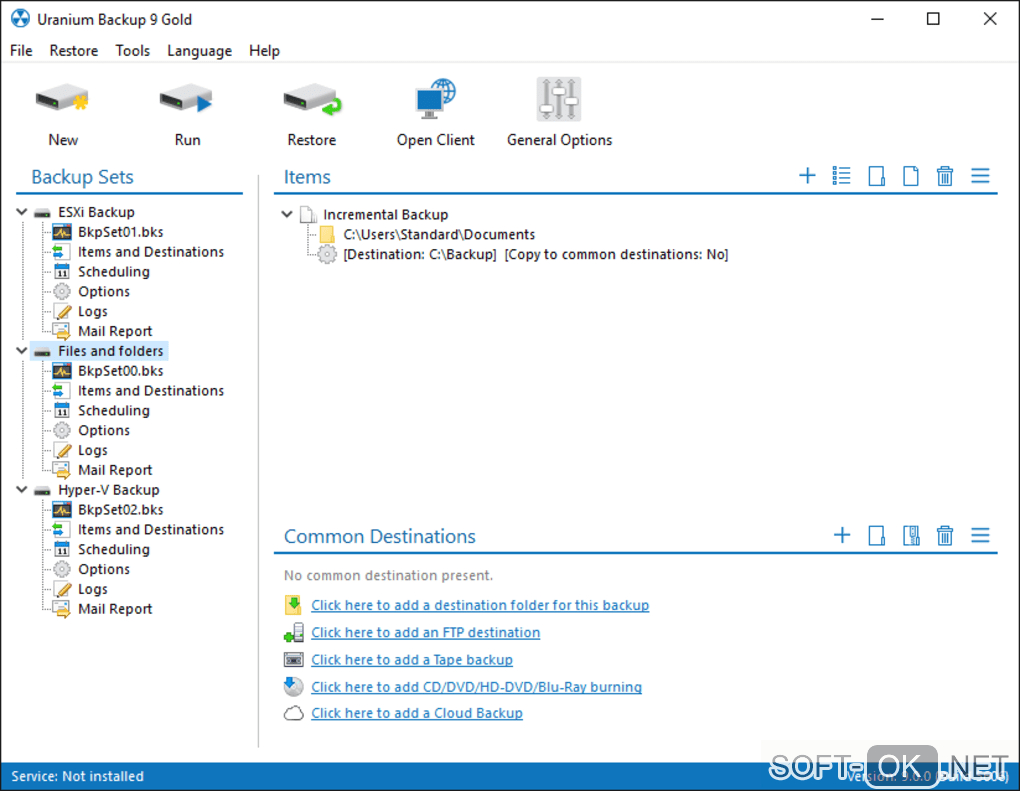
Task: Open Options under ESXi Backup
Action: 104,291
